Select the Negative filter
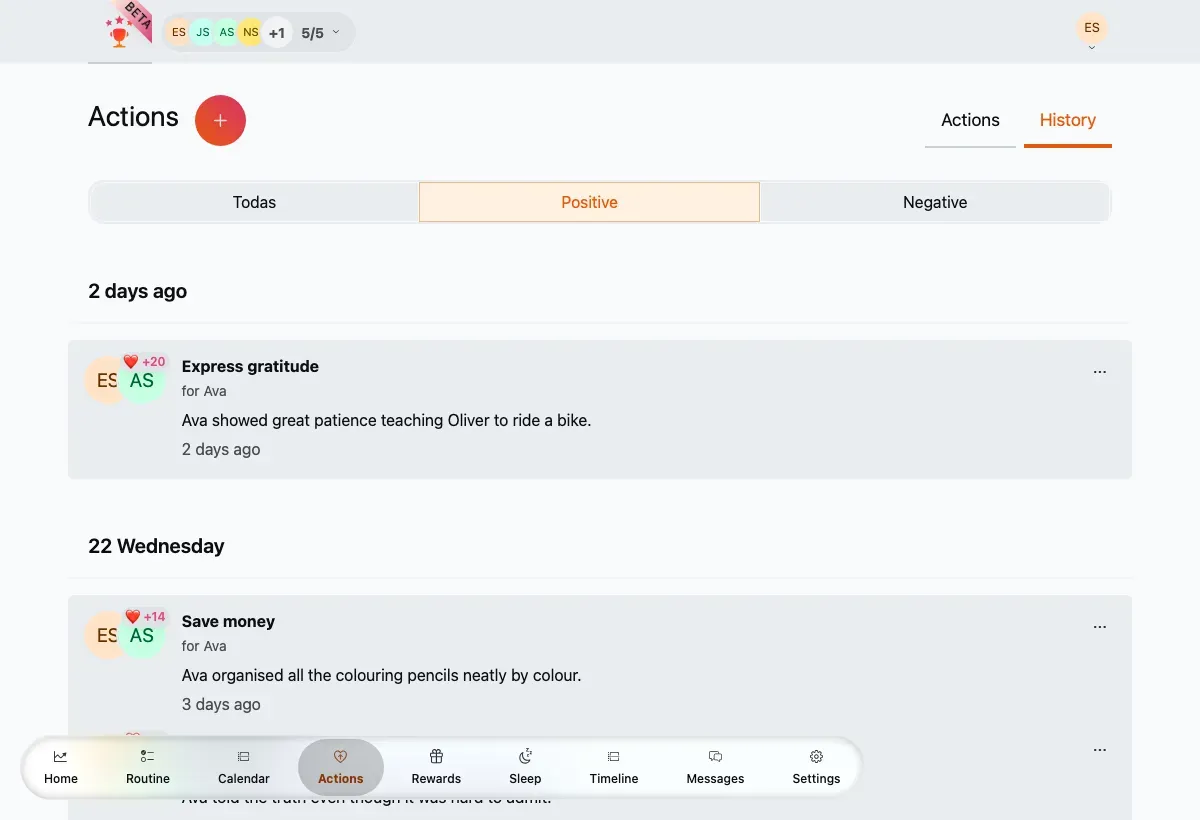The width and height of the screenshot is (1200, 820). tap(935, 202)
